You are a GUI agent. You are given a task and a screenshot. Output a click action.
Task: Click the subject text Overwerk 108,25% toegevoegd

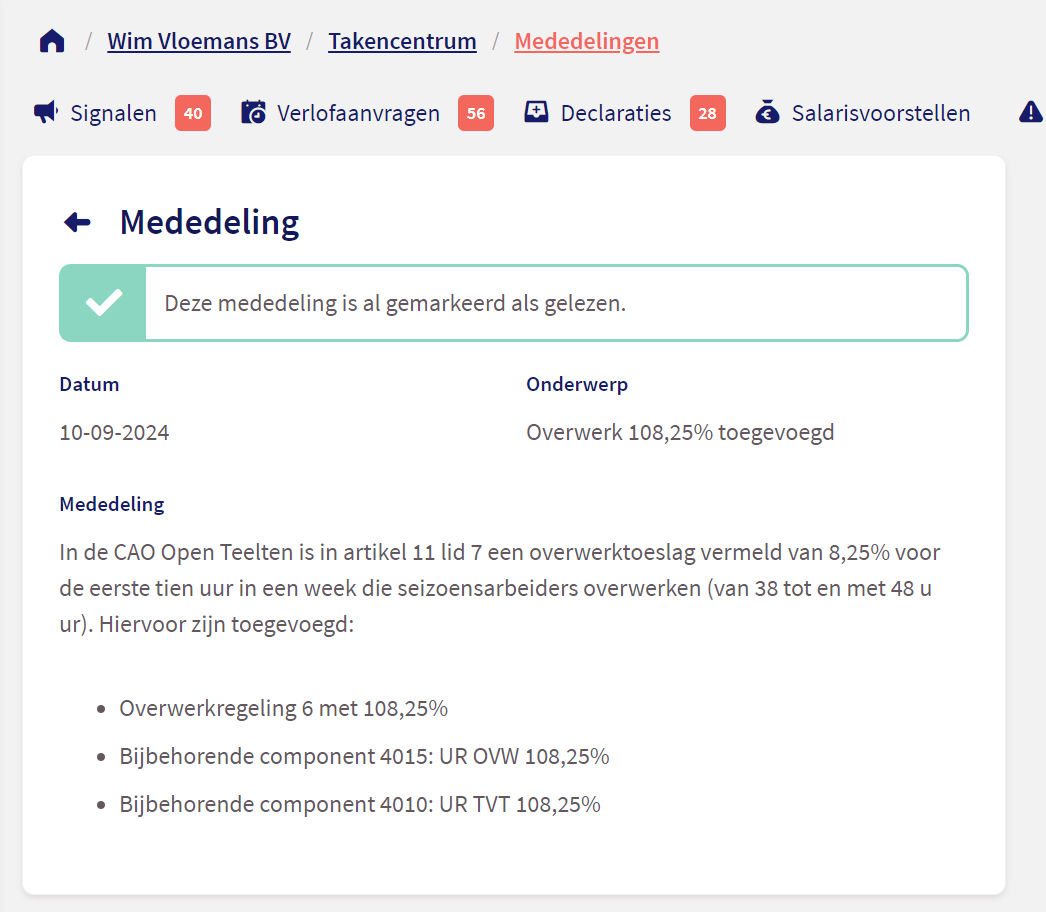680,433
